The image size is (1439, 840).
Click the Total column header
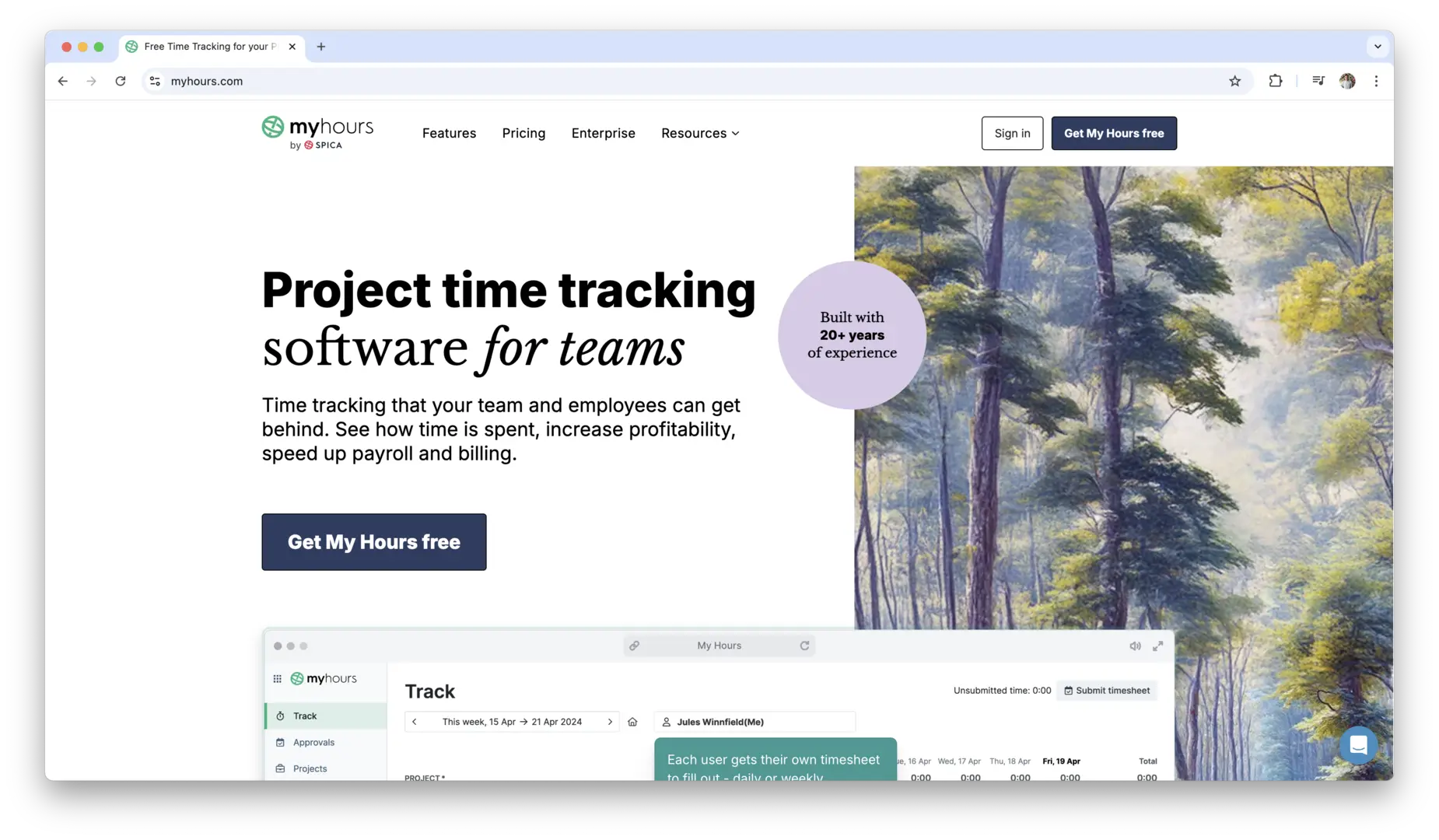(x=1148, y=761)
